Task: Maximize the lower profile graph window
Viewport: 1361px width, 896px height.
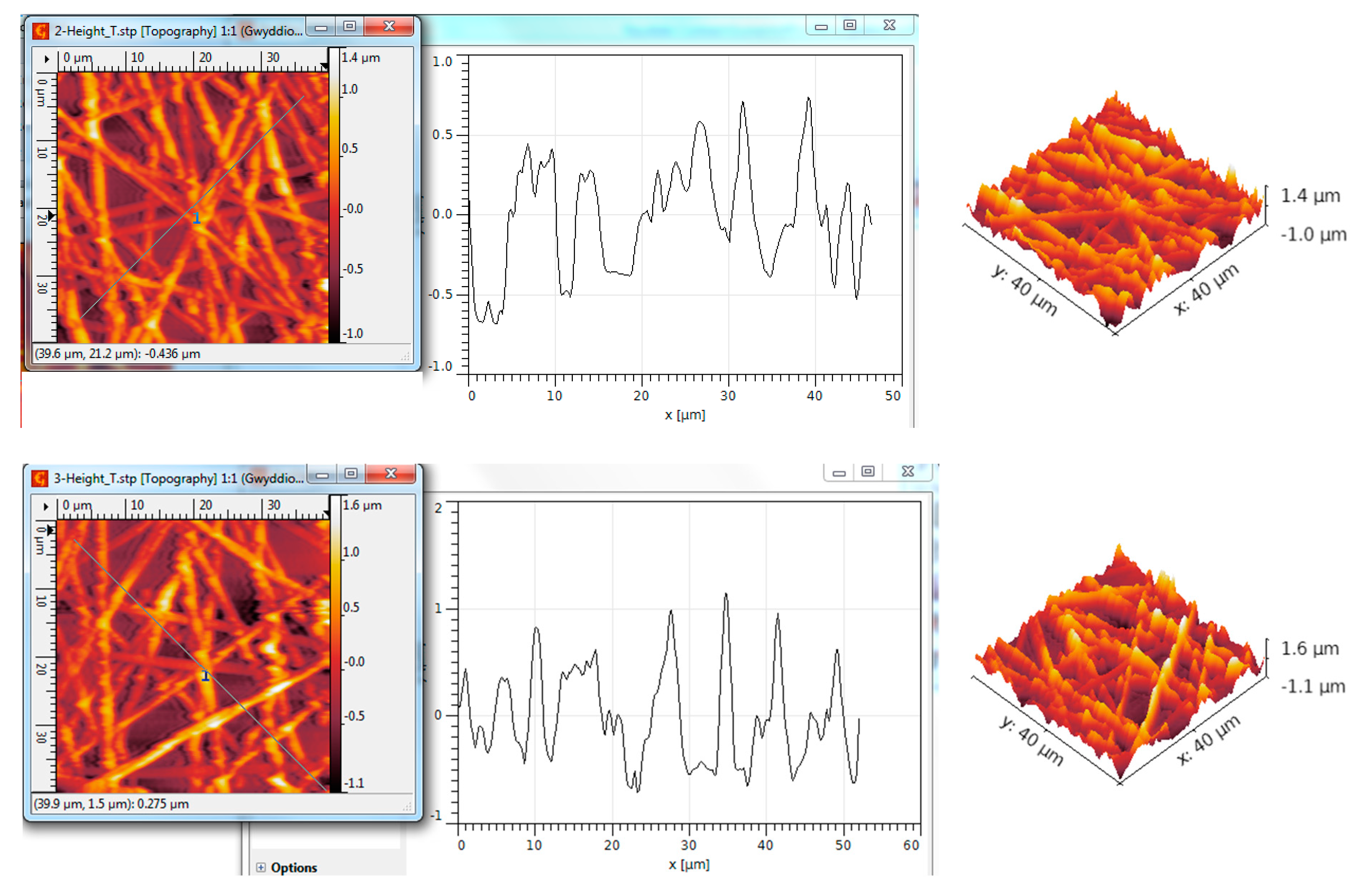Action: 868,472
